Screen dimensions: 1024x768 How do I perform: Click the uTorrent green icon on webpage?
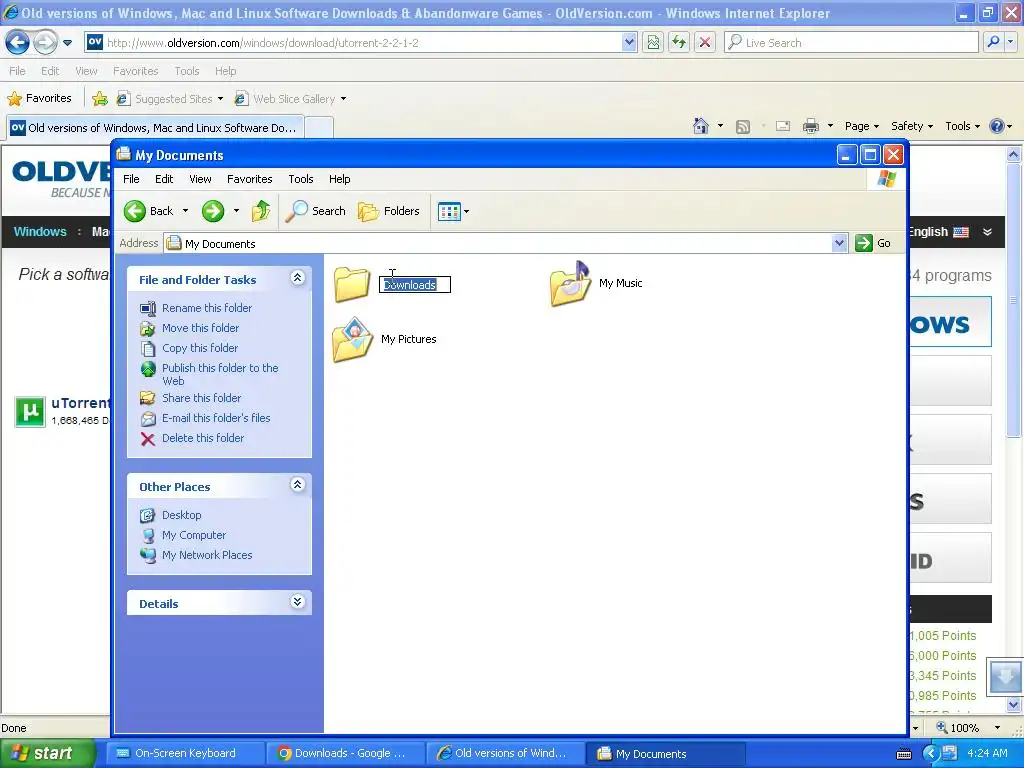click(30, 411)
